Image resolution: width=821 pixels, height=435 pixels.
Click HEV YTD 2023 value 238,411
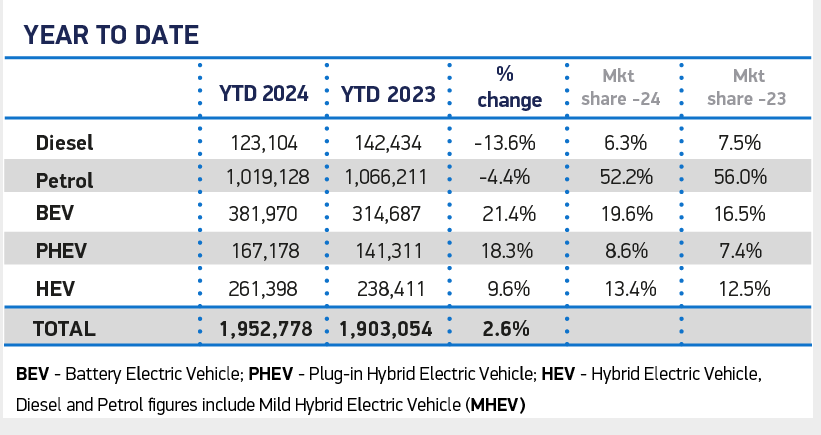[391, 289]
